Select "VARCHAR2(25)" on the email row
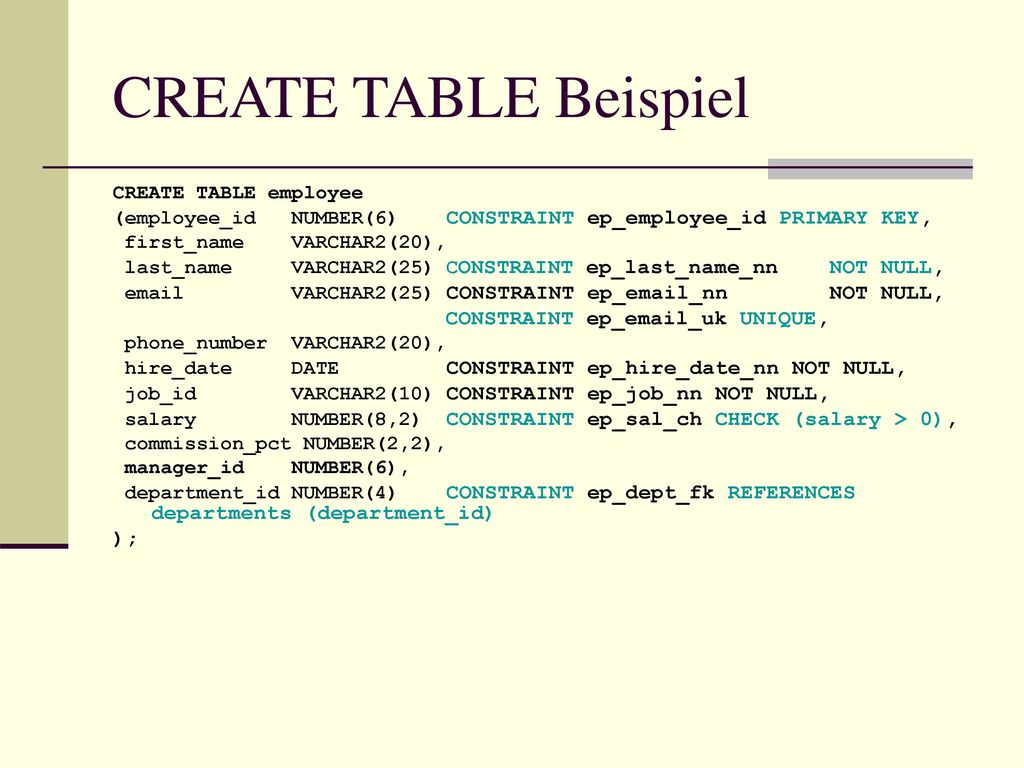 (361, 293)
